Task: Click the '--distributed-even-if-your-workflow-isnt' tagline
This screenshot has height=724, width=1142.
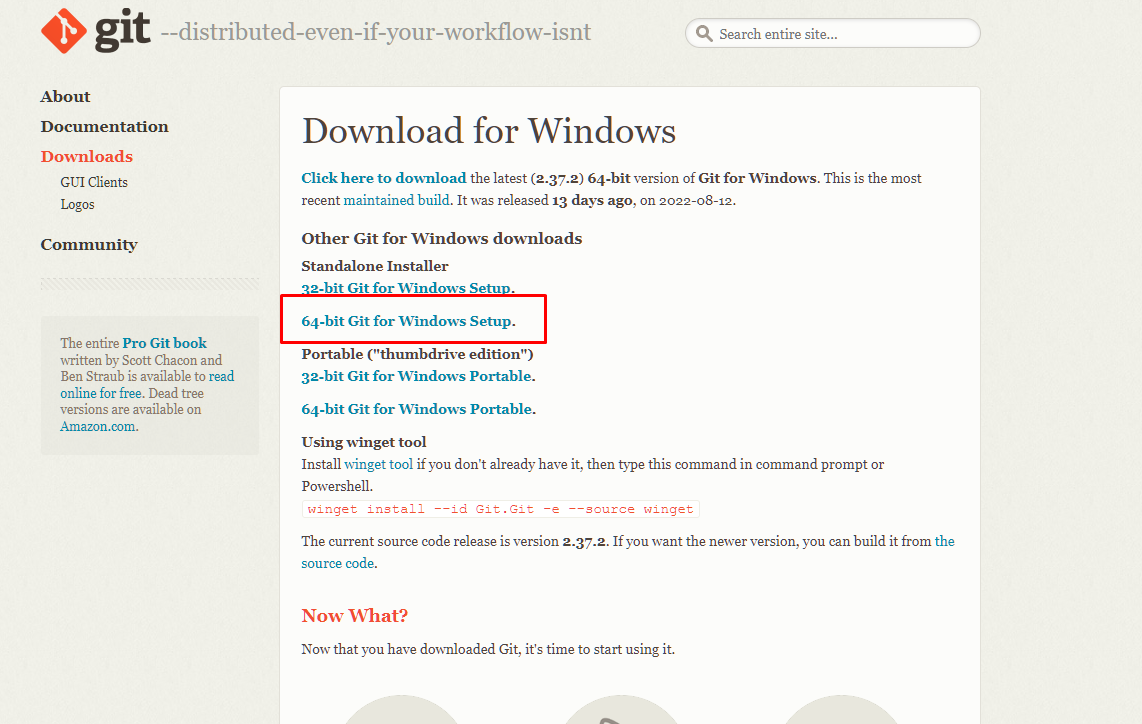Action: [x=375, y=32]
